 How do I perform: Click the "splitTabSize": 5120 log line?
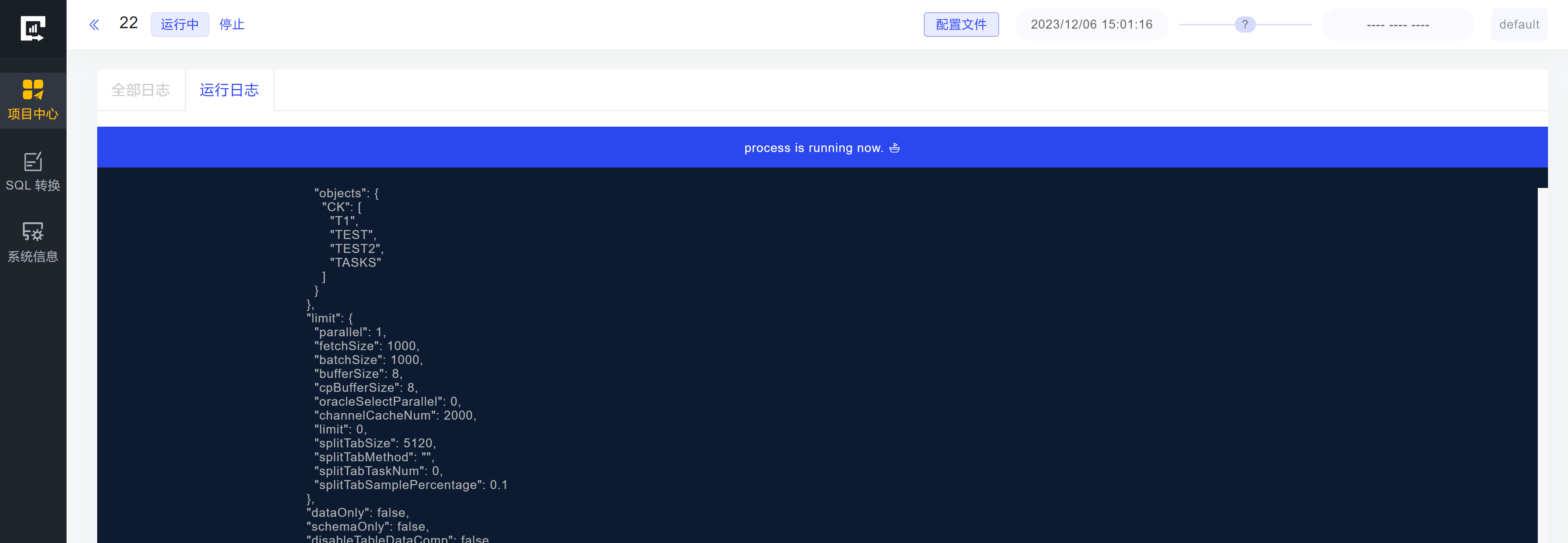click(x=375, y=443)
